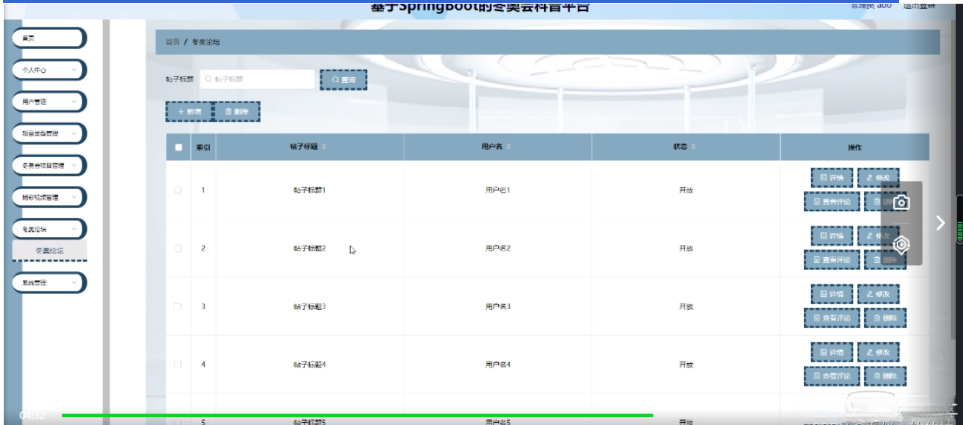Select the 冬奥论坛 submenu entry

(50, 251)
